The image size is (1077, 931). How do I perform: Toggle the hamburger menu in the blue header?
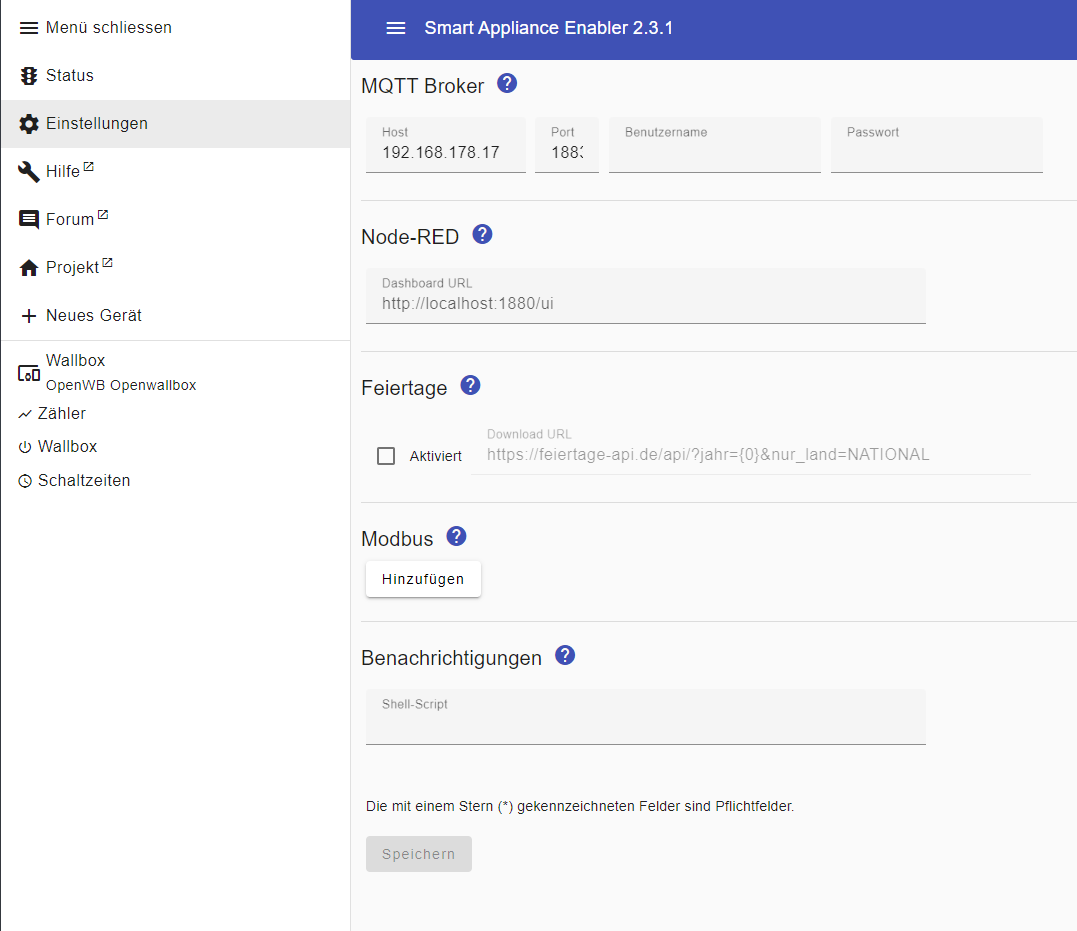[x=396, y=28]
